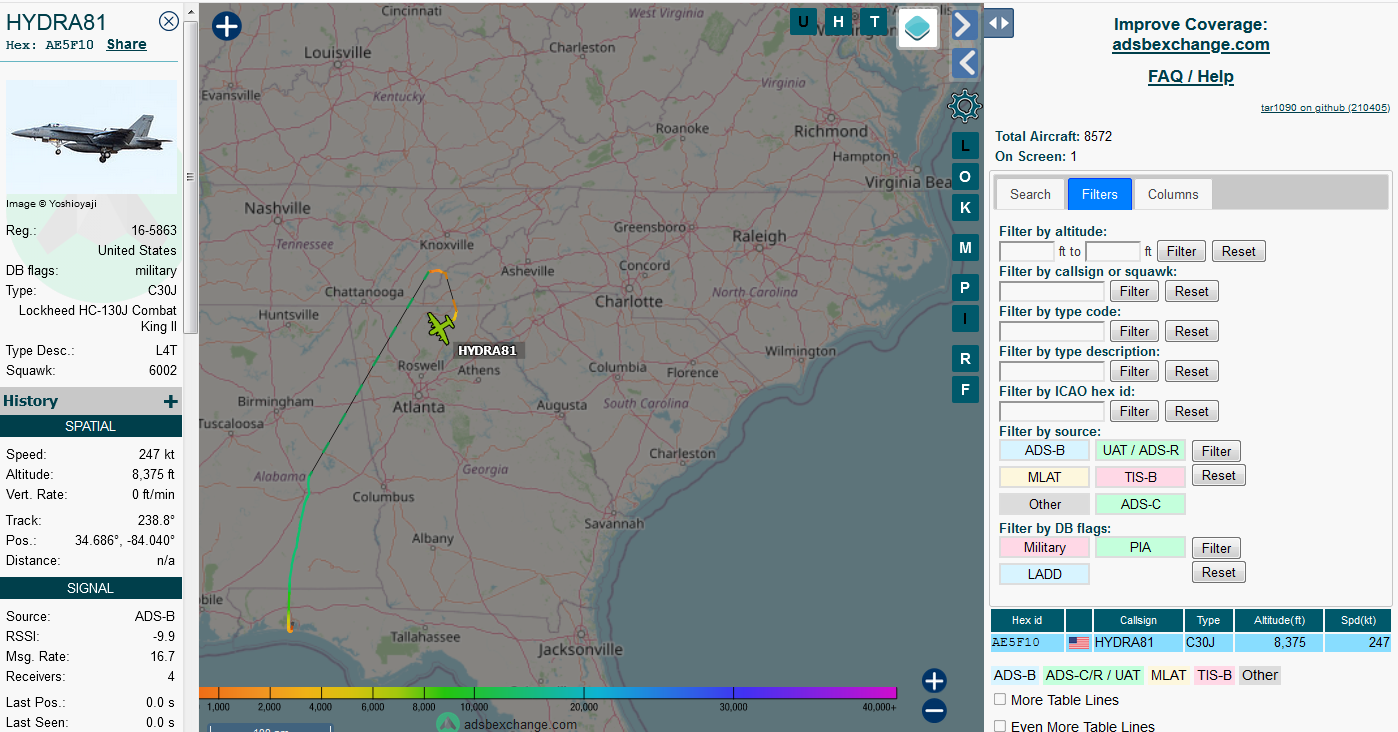Expand the History section plus icon
Screen dimensions: 1398x732
coord(171,401)
